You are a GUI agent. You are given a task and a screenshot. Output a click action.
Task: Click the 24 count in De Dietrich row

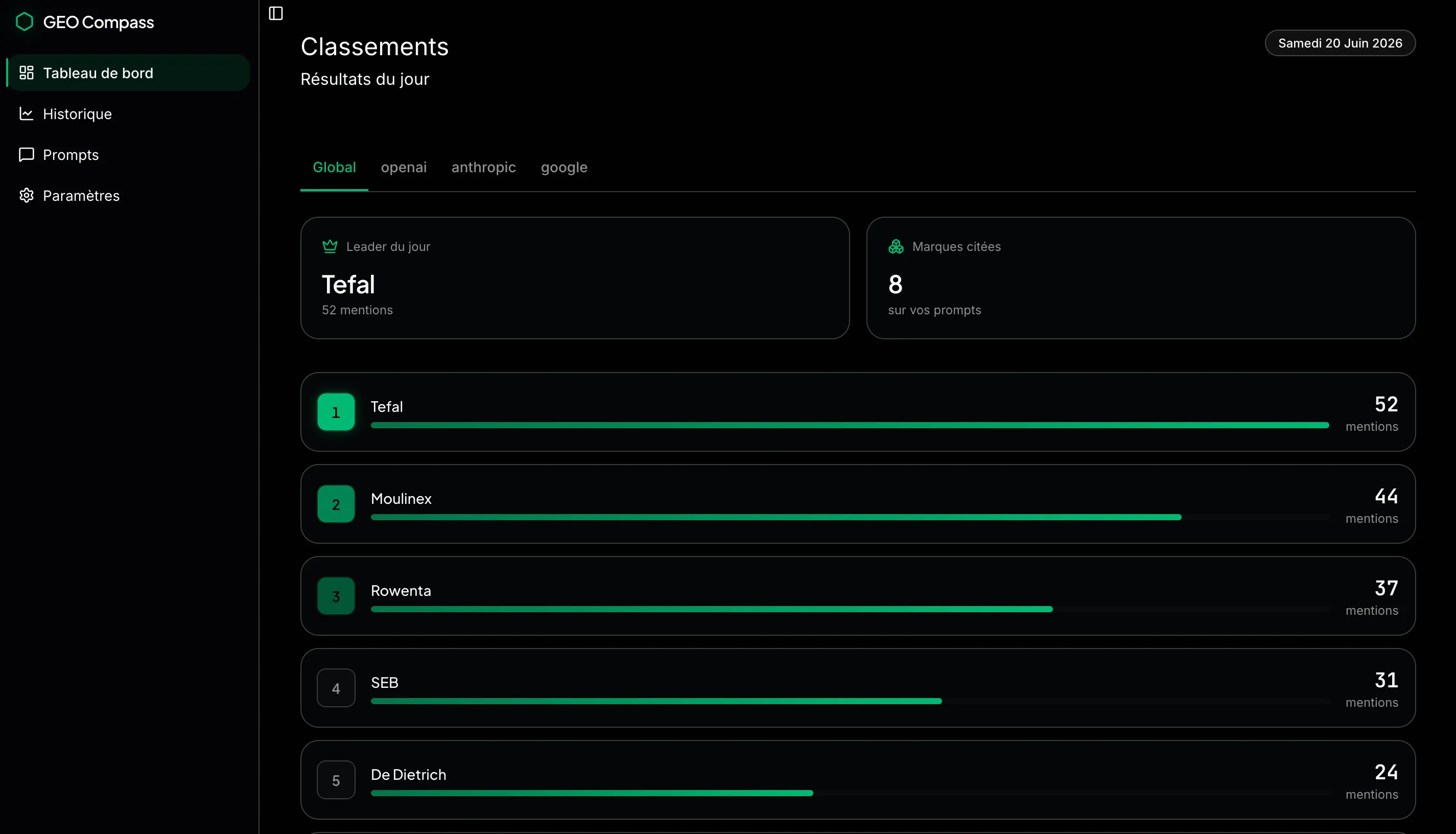tap(1386, 772)
